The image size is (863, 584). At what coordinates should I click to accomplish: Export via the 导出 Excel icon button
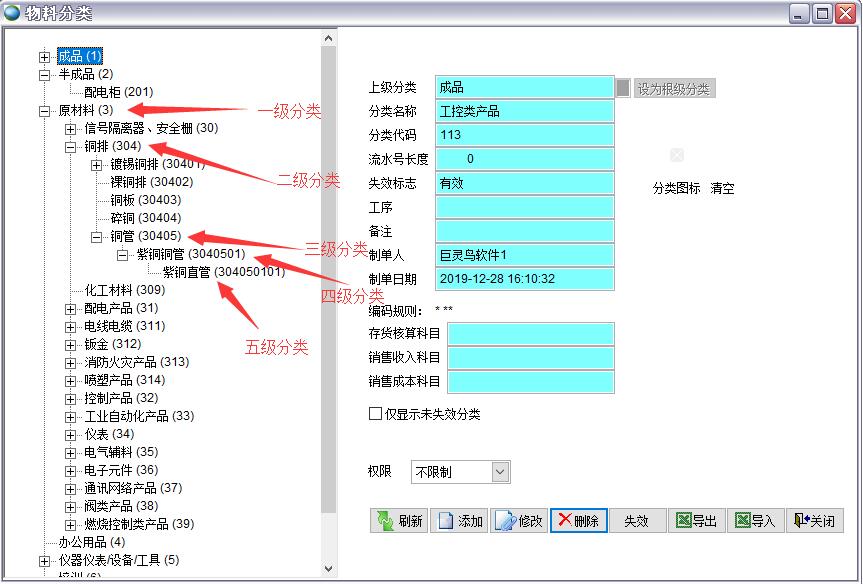[696, 521]
